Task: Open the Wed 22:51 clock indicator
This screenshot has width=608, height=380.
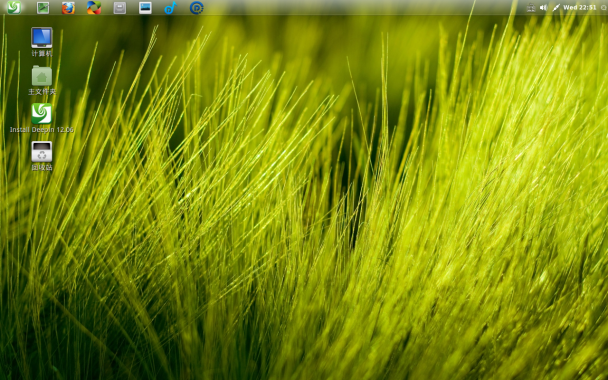Action: [580, 7]
